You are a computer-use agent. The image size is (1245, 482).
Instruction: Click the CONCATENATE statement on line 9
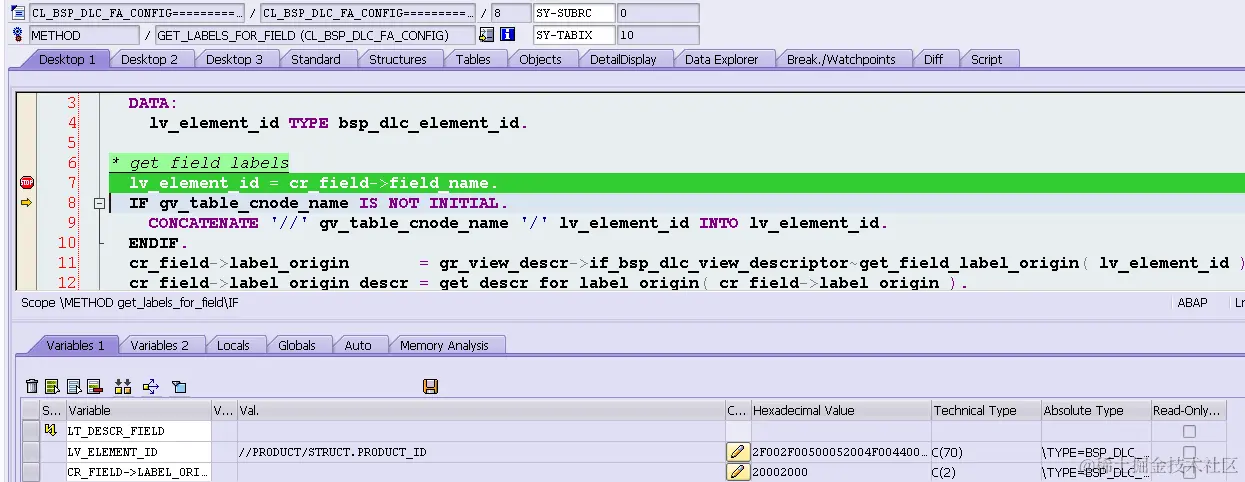518,223
